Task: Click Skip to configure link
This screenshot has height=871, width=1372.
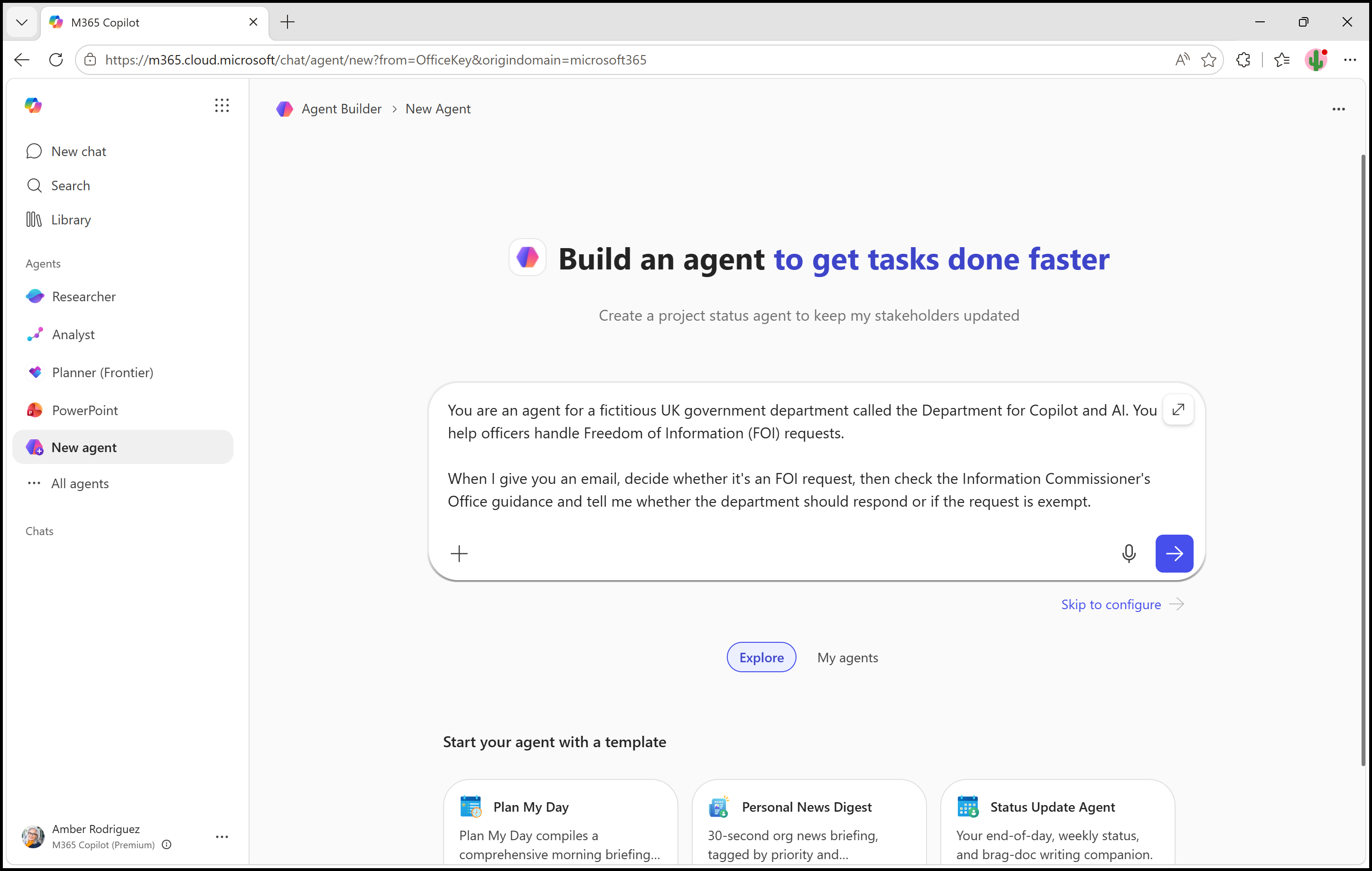Action: pyautogui.click(x=1122, y=604)
